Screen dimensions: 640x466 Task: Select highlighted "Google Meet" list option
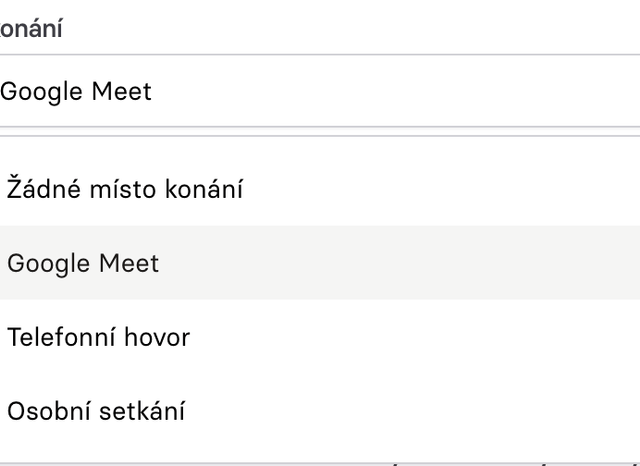point(83,263)
